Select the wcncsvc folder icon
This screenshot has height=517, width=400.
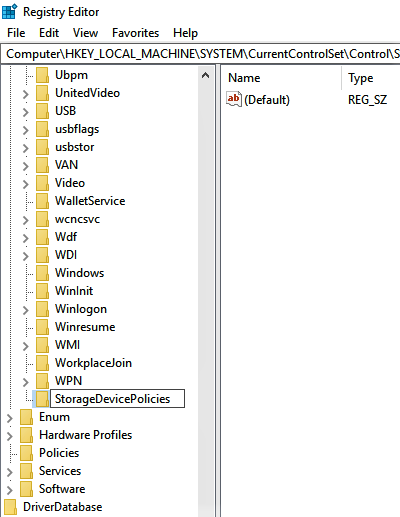coord(42,219)
